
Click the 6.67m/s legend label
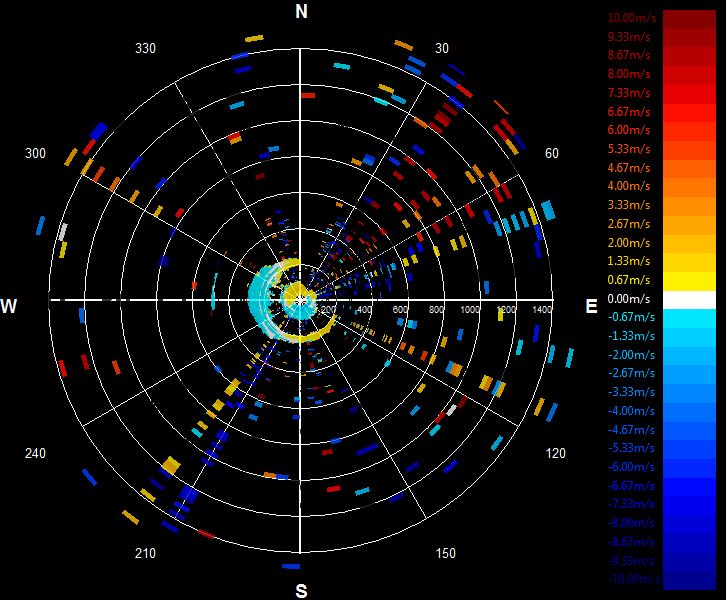tap(629, 112)
